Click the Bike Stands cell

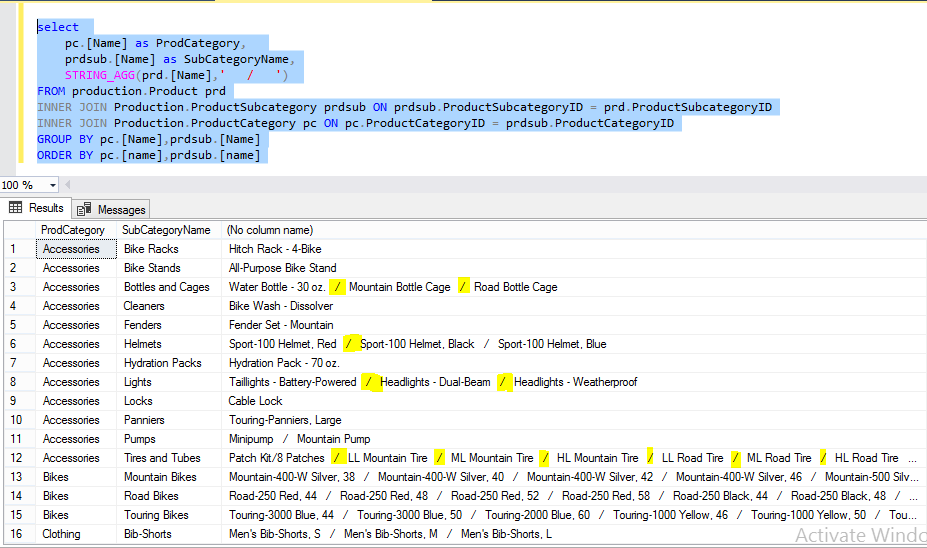click(168, 268)
